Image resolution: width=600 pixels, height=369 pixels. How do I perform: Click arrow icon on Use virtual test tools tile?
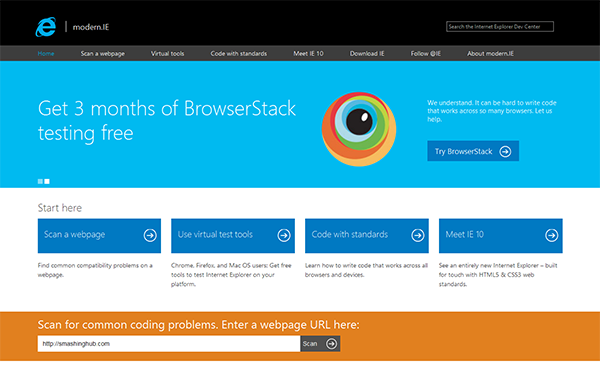[x=284, y=235]
